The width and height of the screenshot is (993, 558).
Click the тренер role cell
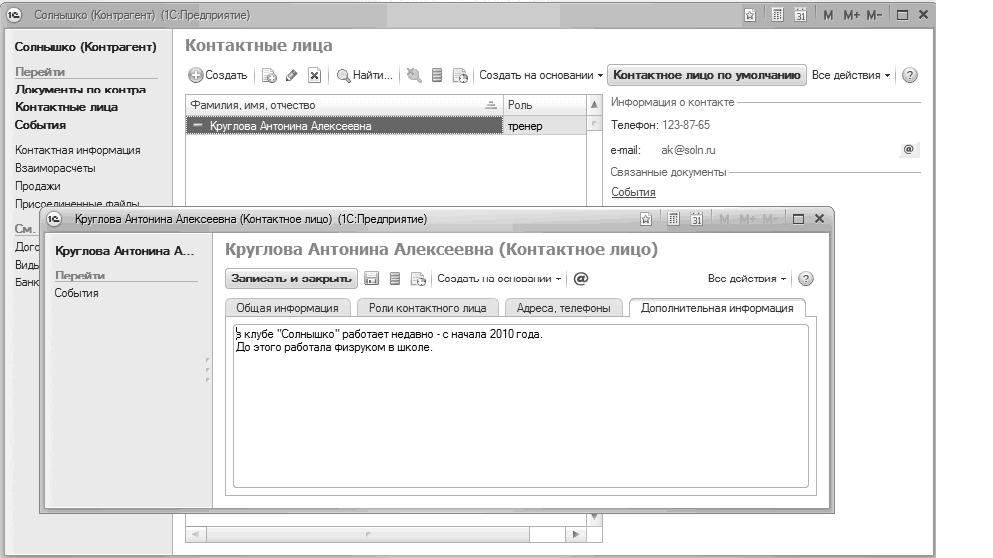(545, 126)
